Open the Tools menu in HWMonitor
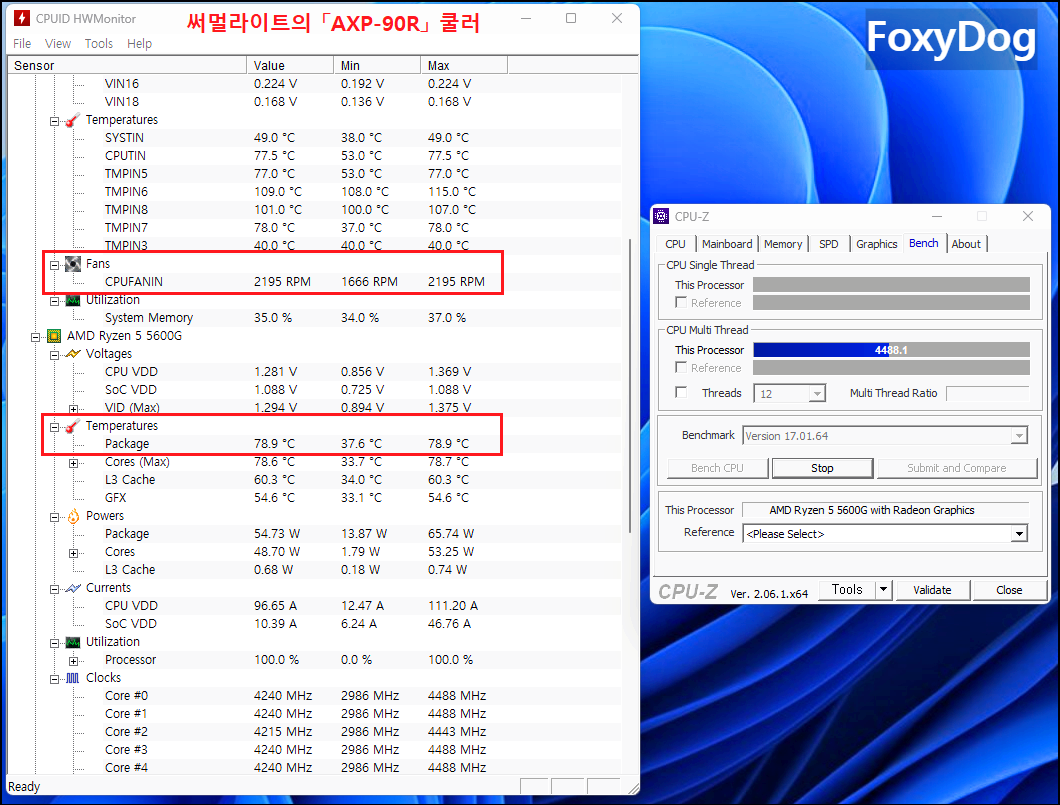The height and width of the screenshot is (805, 1060). 99,43
